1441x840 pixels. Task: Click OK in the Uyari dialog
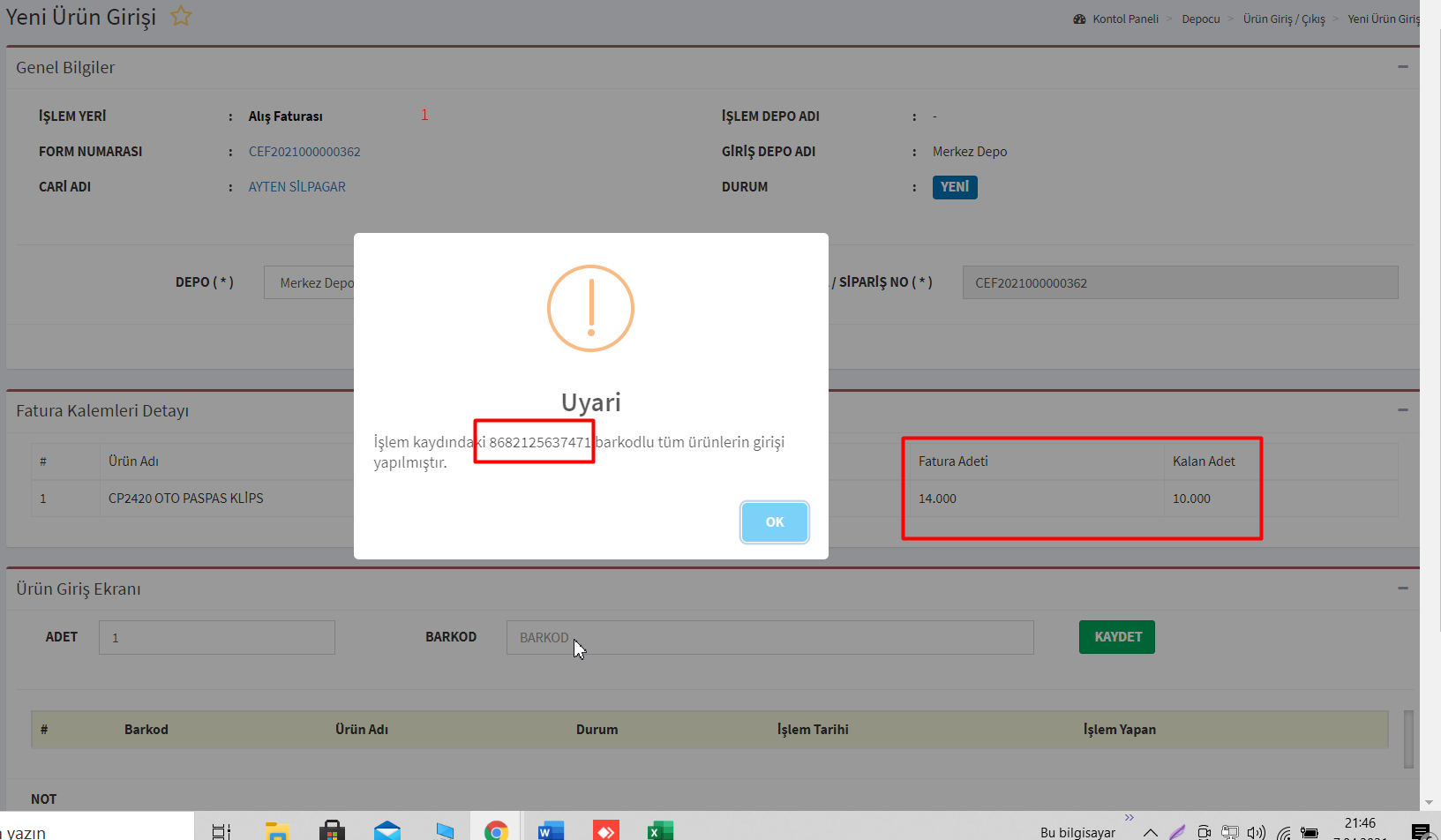point(774,522)
